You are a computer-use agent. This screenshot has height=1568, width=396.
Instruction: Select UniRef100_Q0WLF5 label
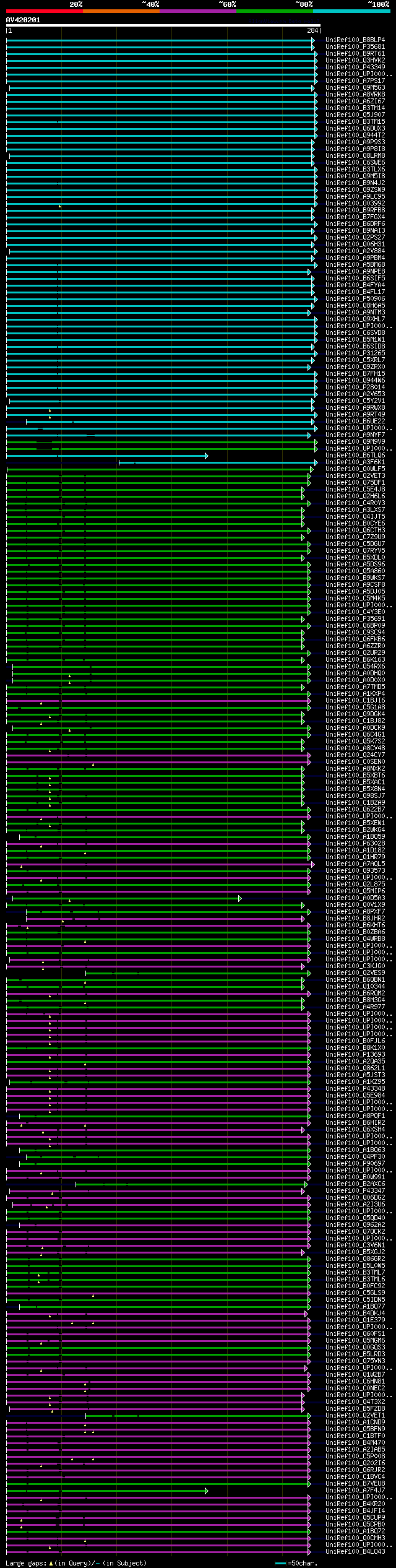point(355,469)
